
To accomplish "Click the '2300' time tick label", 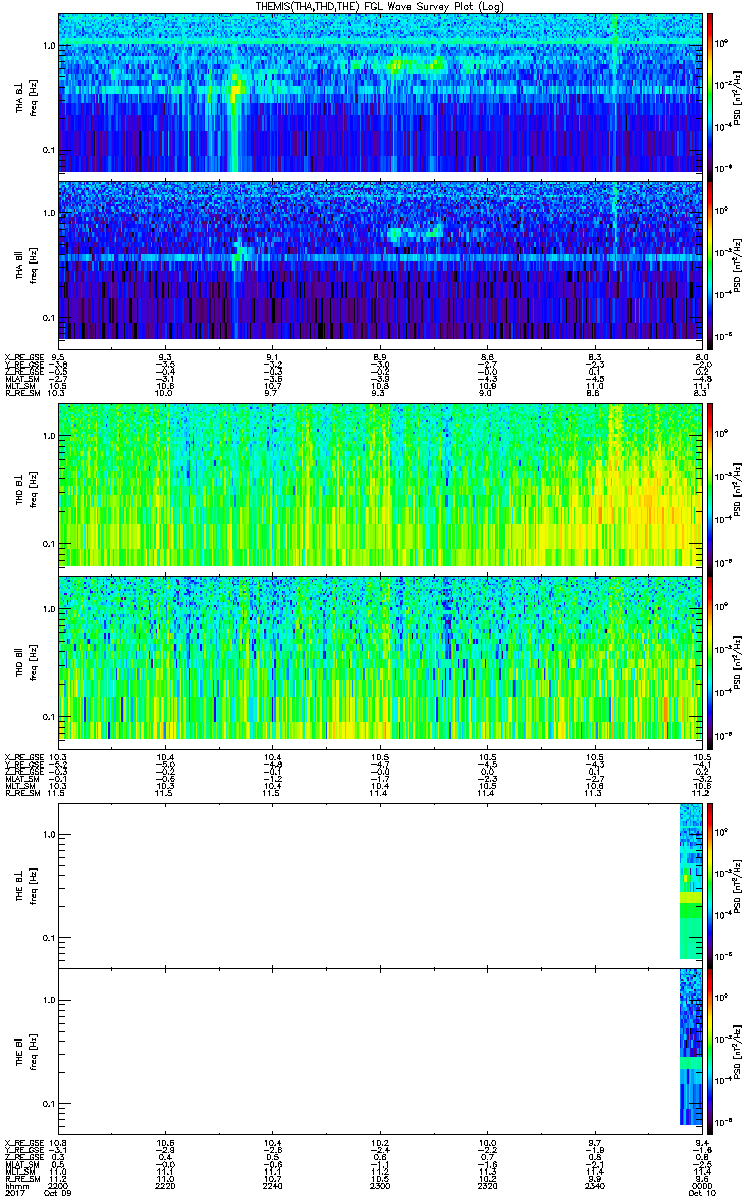I will coord(380,1184).
